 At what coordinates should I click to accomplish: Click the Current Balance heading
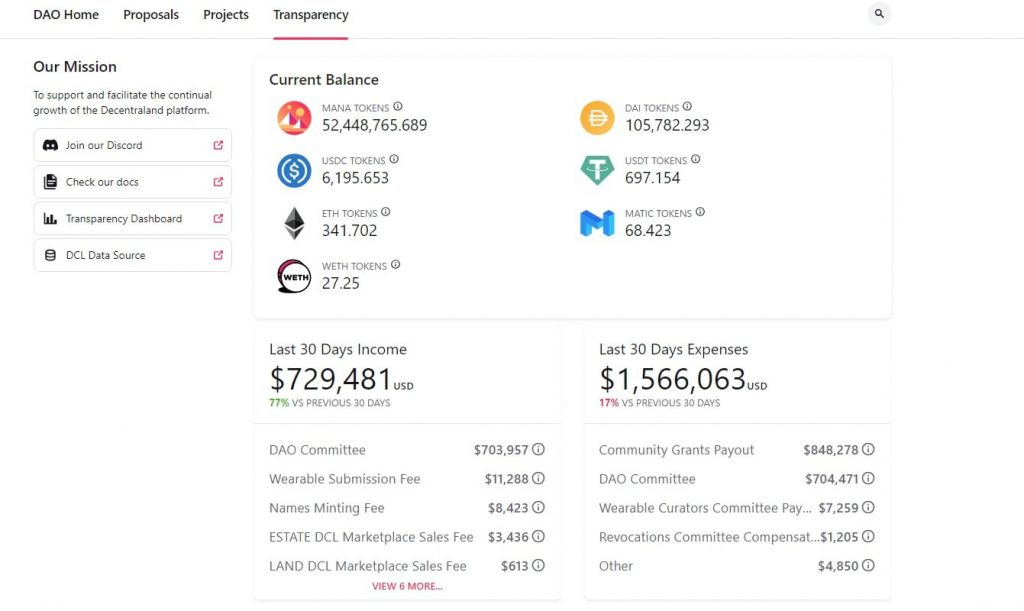324,80
